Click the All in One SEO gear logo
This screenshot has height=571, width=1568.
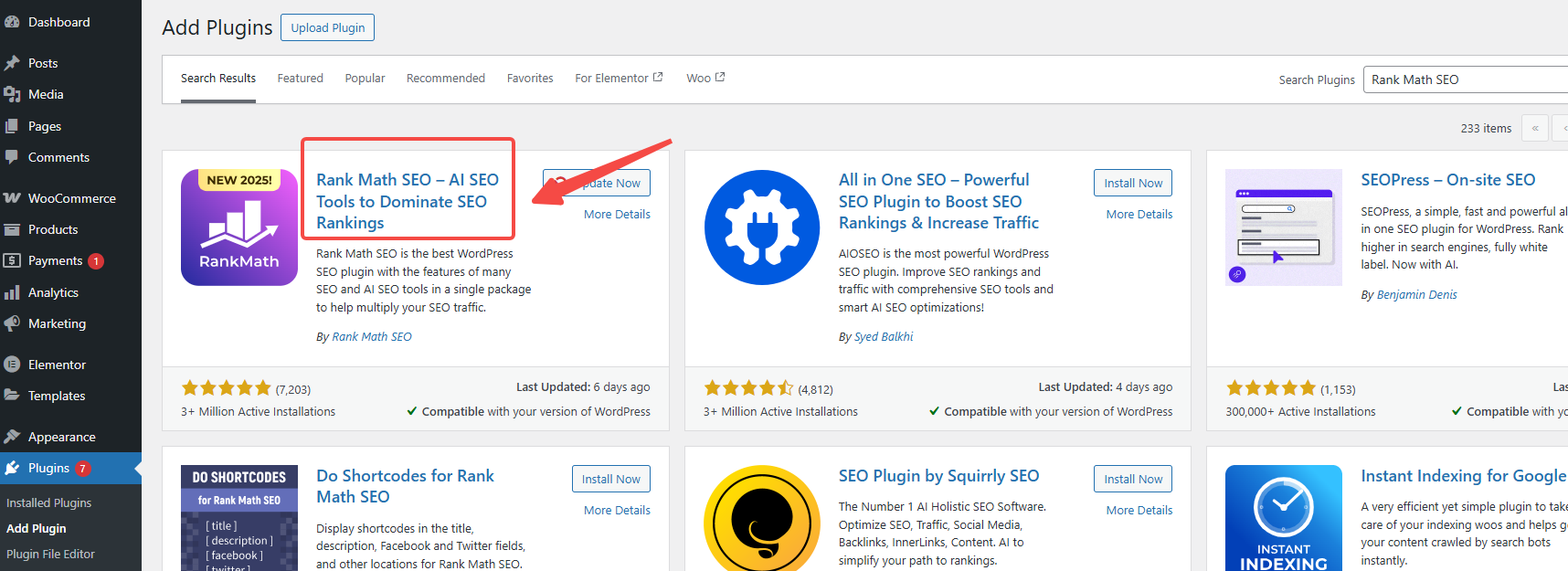pos(761,227)
